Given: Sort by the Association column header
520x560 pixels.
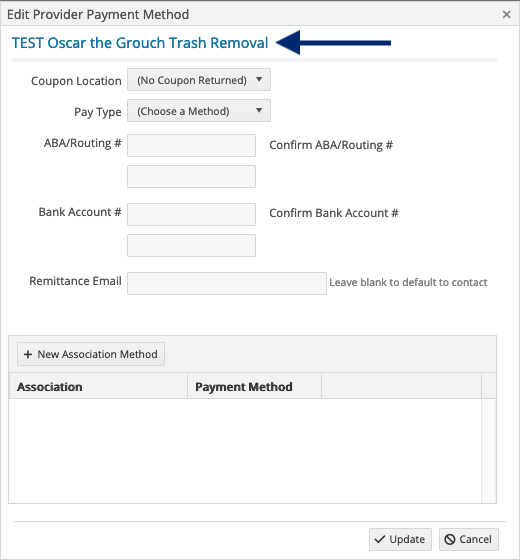Looking at the screenshot, I should point(98,386).
